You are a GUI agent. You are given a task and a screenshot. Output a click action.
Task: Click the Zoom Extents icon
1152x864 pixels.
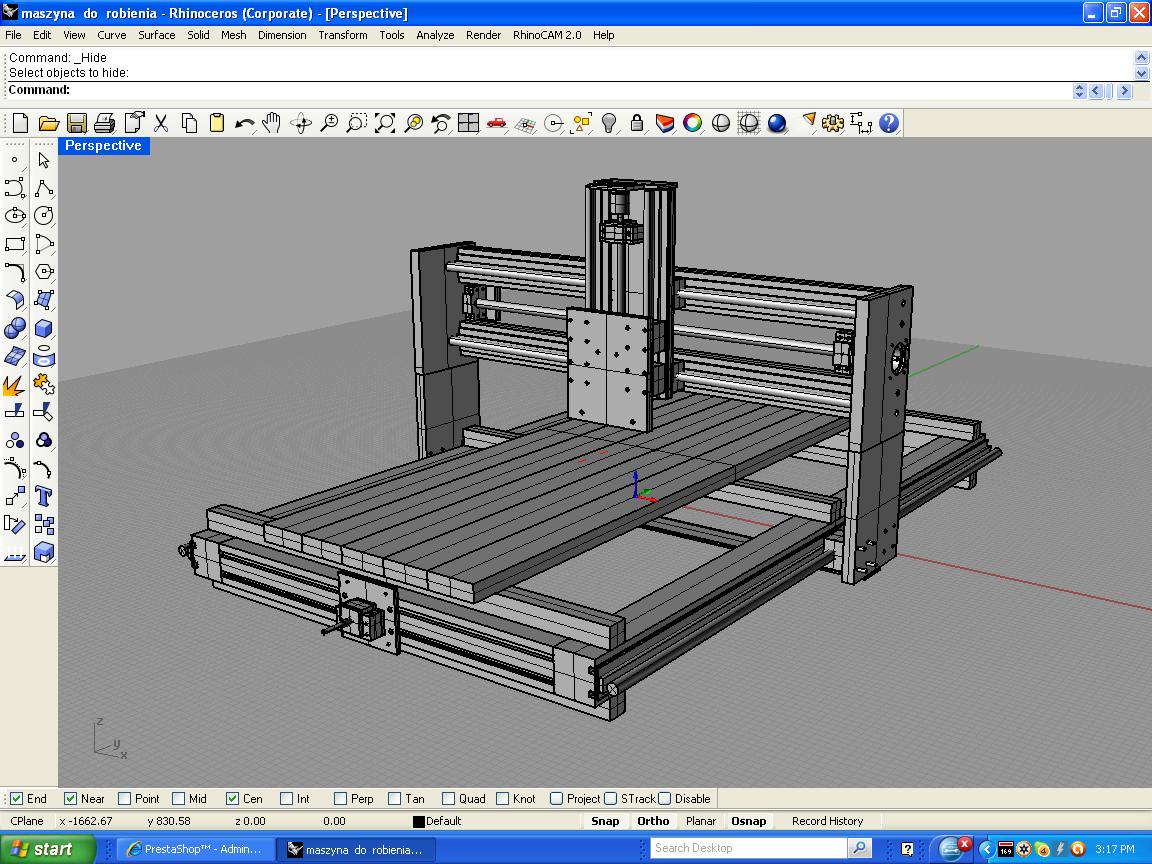click(385, 123)
